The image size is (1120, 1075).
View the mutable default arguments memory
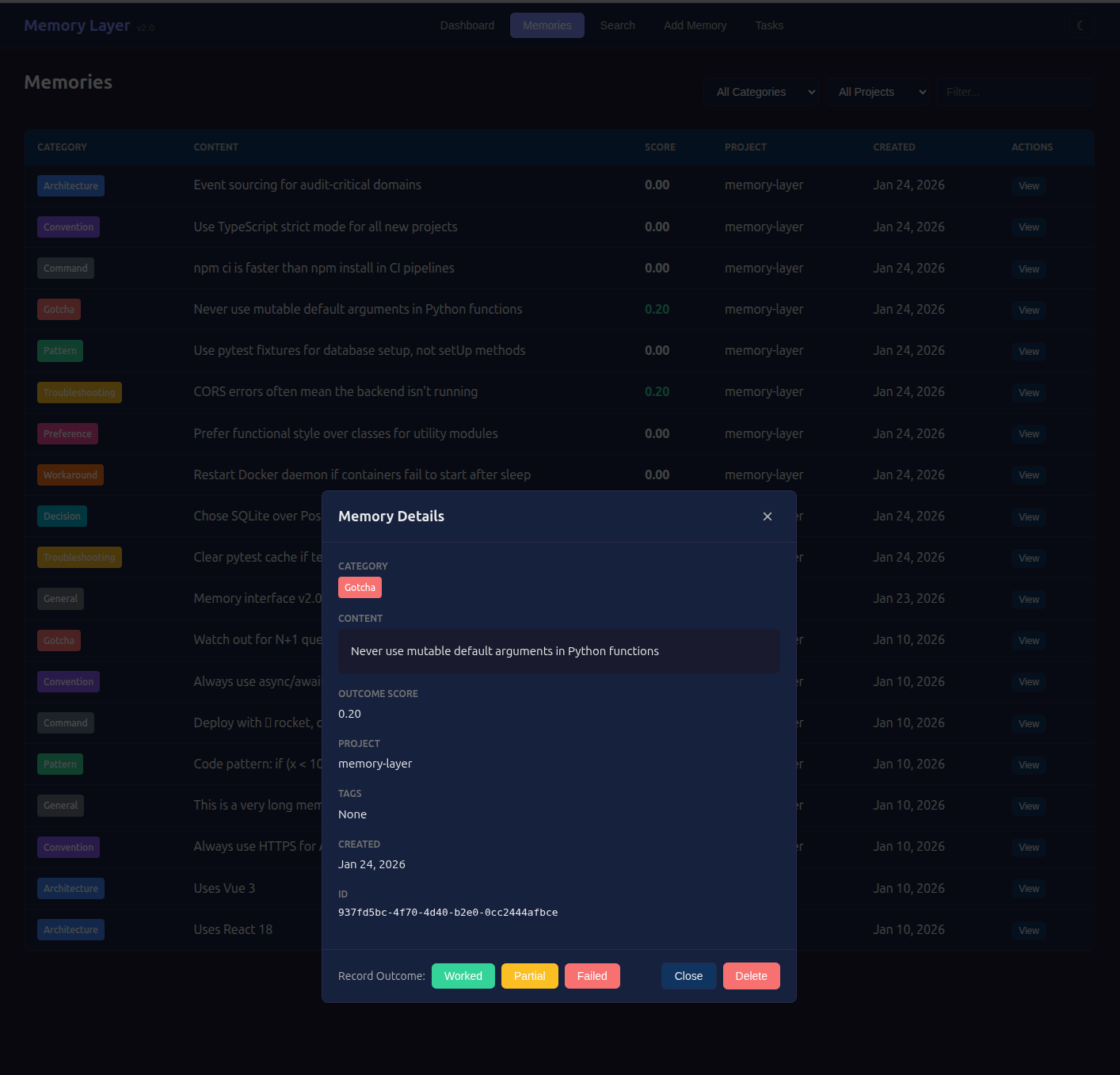click(x=1029, y=311)
